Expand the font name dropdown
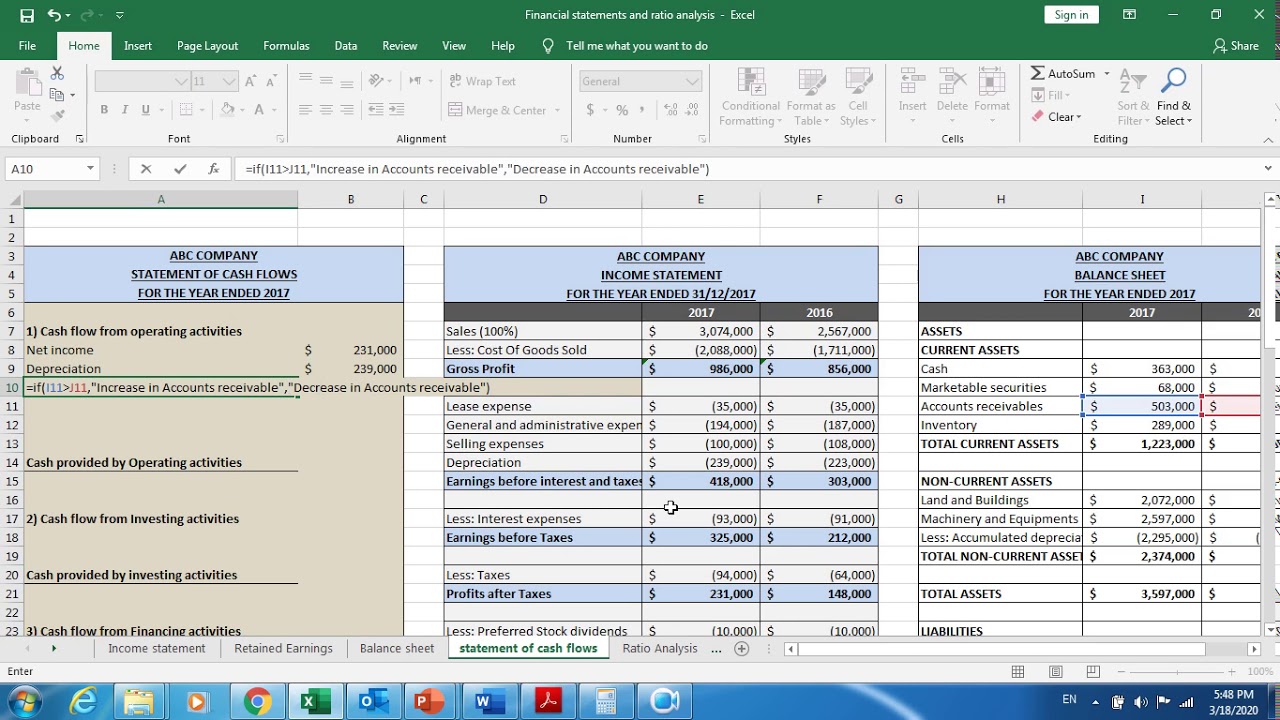Image resolution: width=1280 pixels, height=720 pixels. tap(181, 81)
